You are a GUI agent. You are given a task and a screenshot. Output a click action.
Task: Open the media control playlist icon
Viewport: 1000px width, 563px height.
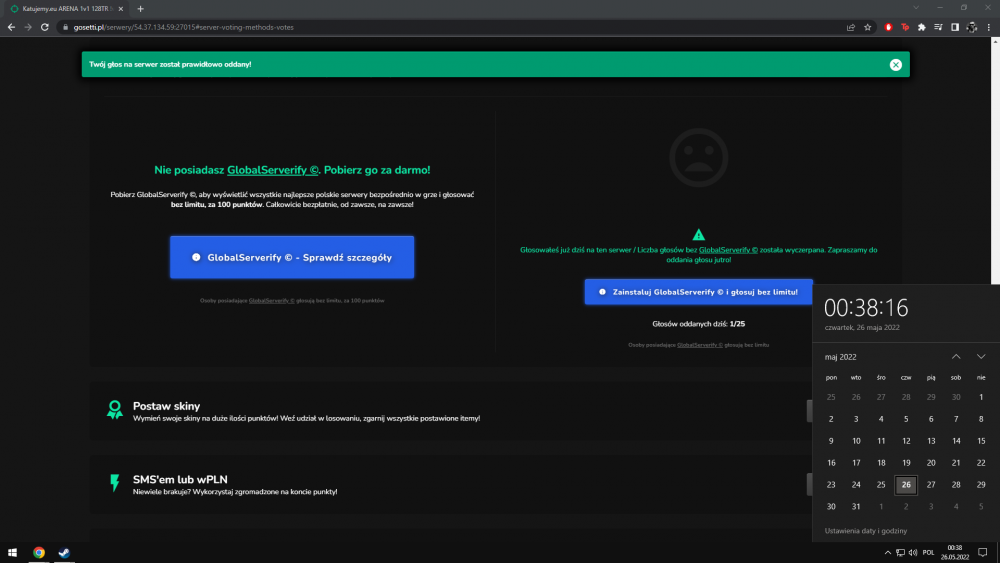pos(938,27)
